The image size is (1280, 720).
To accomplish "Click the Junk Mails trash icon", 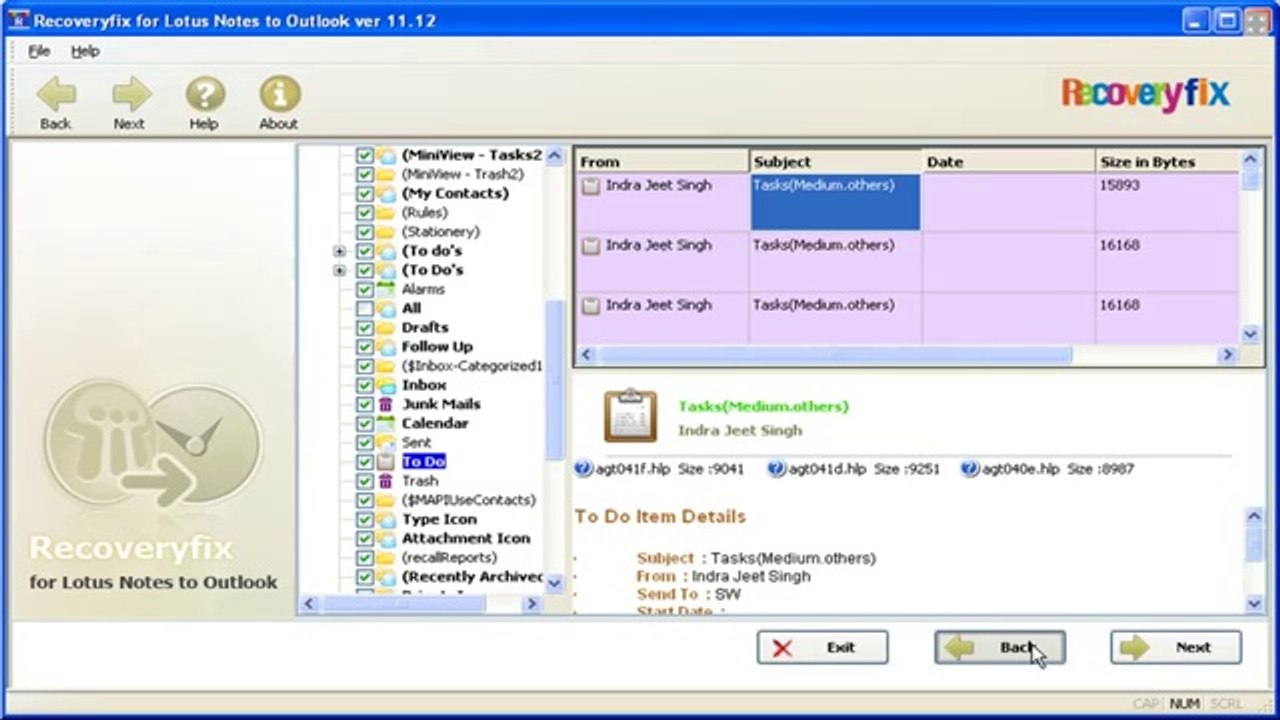I will (x=386, y=404).
